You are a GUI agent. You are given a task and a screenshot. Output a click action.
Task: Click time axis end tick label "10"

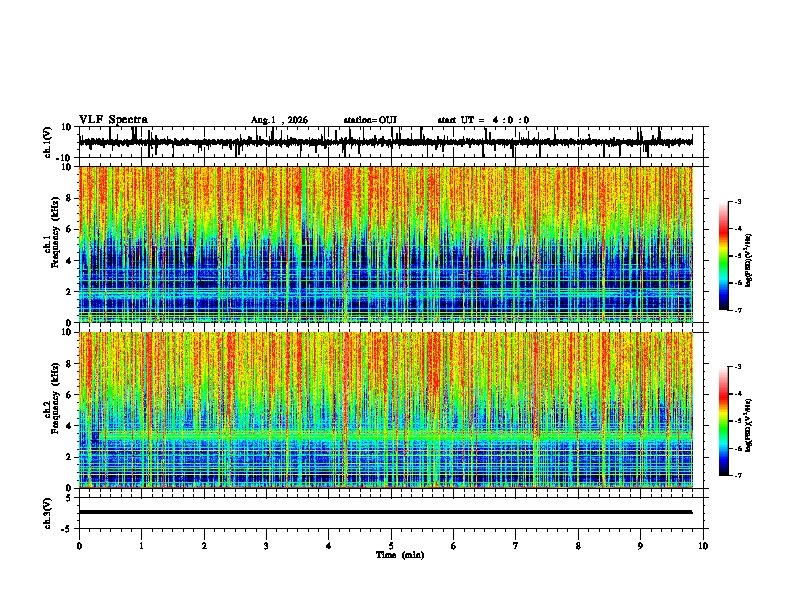pyautogui.click(x=703, y=546)
